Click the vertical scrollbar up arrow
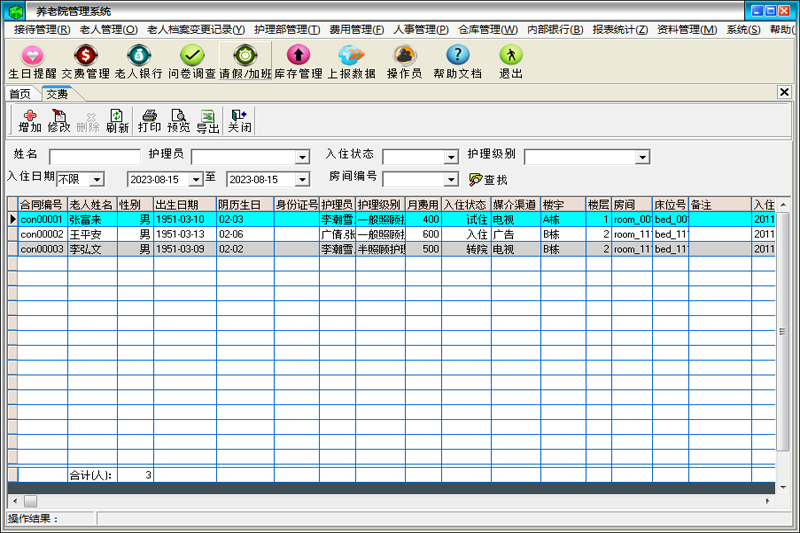Viewport: 800px width, 533px height. tap(783, 205)
